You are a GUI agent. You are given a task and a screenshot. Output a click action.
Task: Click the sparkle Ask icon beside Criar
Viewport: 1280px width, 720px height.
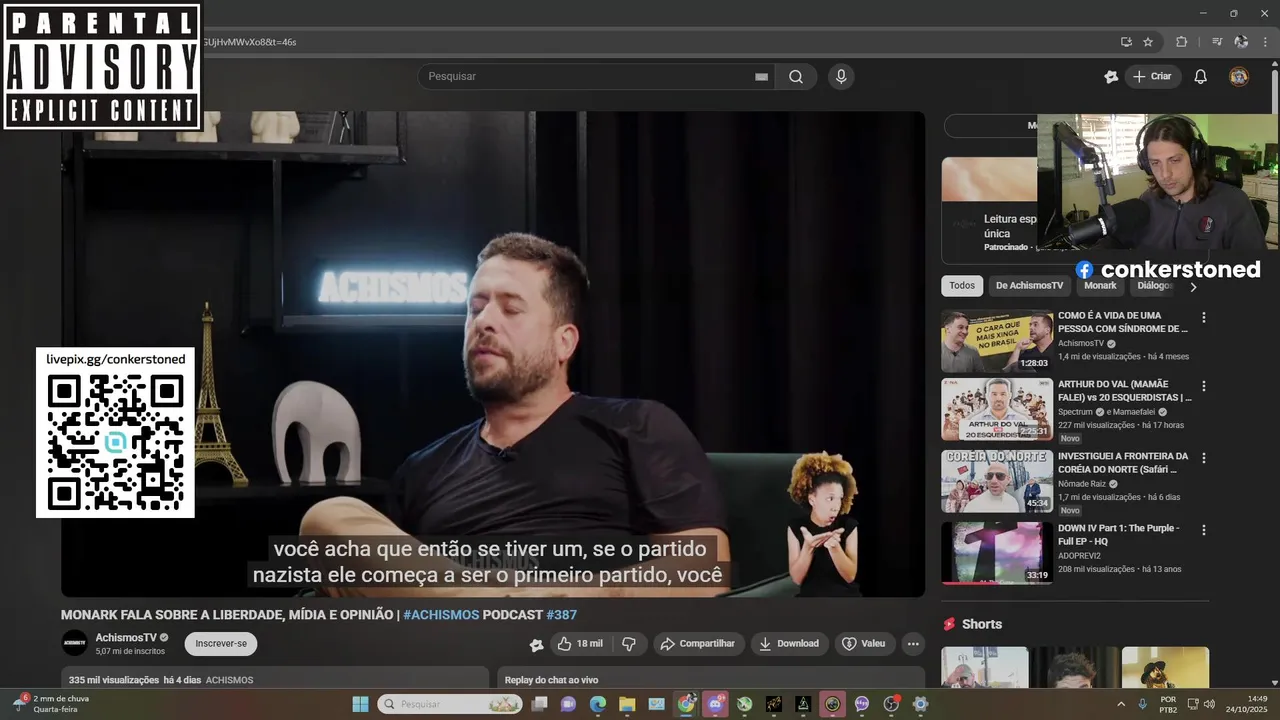coord(1111,77)
